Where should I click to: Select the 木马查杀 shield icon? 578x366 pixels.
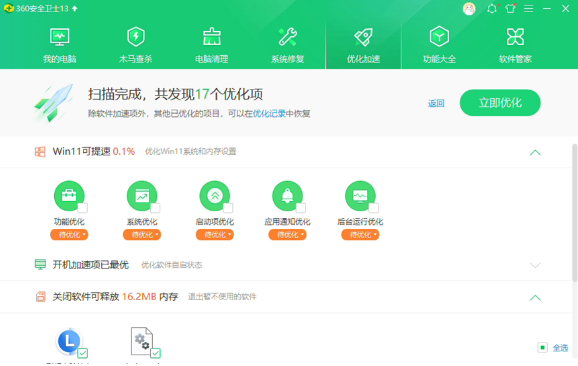[x=136, y=37]
